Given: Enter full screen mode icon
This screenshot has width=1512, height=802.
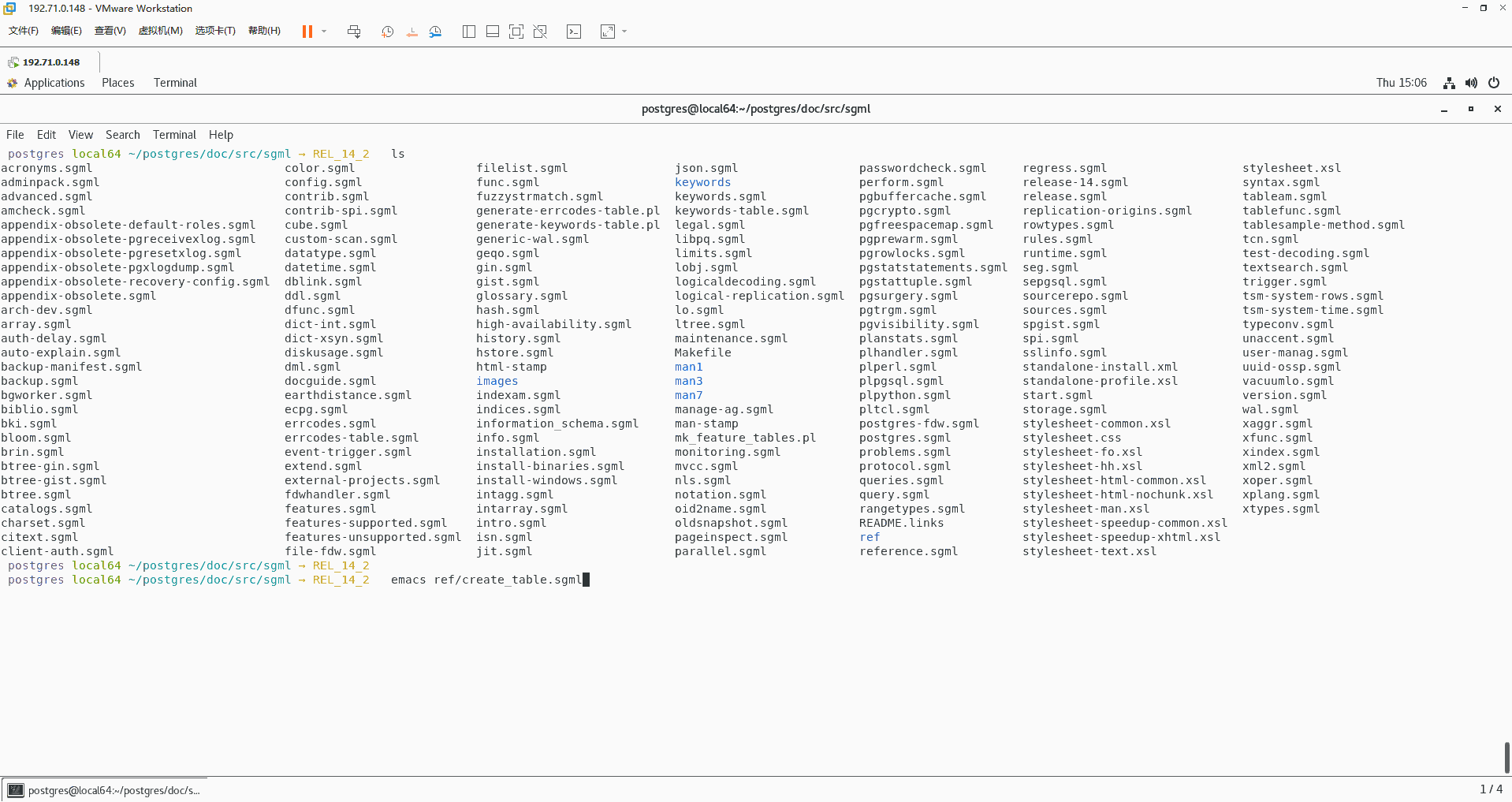Looking at the screenshot, I should coord(516,32).
